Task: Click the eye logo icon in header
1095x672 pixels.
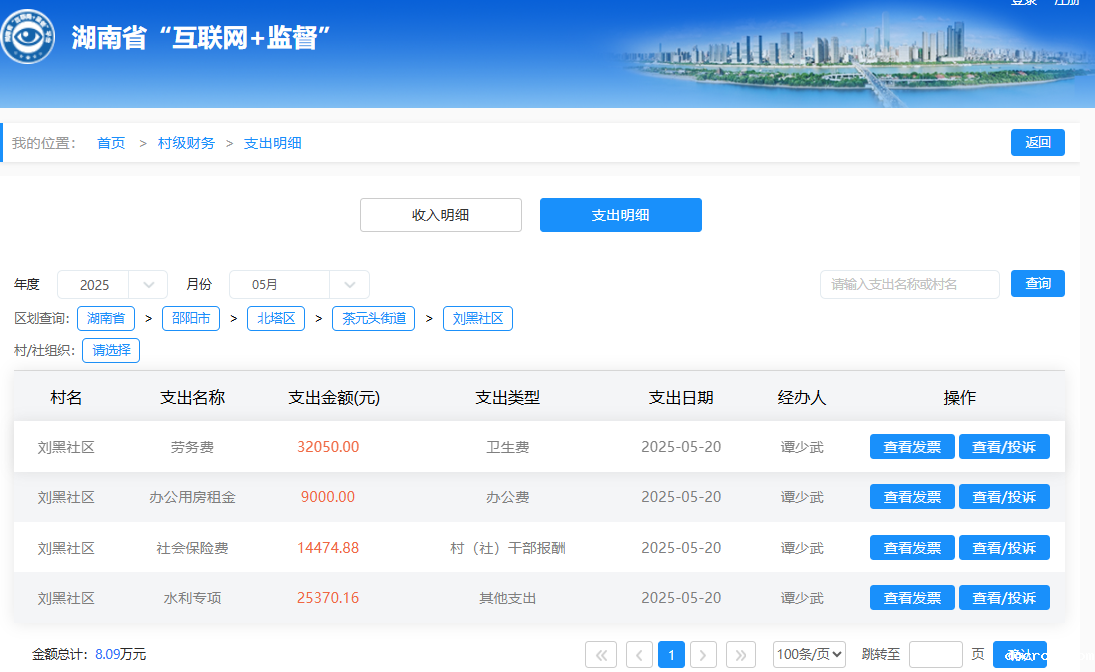Action: [x=28, y=37]
